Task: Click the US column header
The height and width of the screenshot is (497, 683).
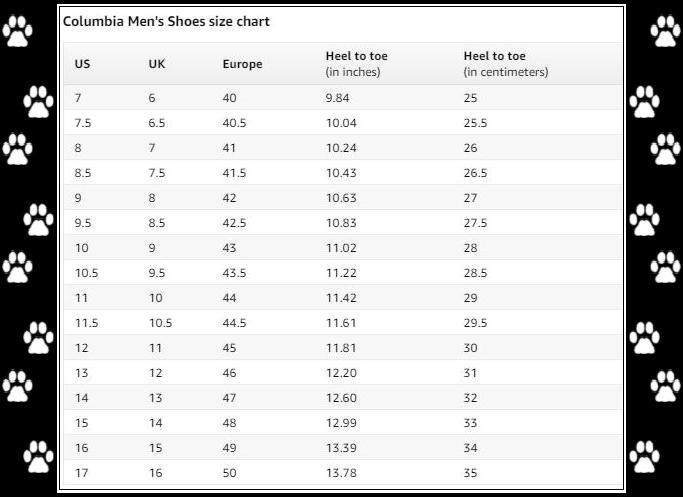Action: [82, 64]
